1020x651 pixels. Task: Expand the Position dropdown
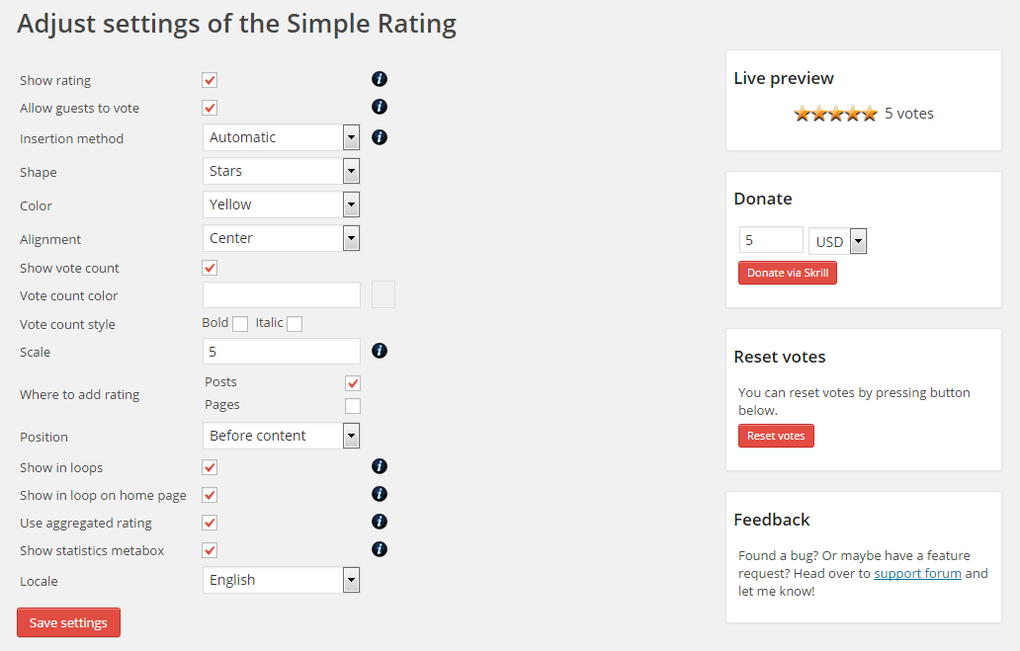351,435
